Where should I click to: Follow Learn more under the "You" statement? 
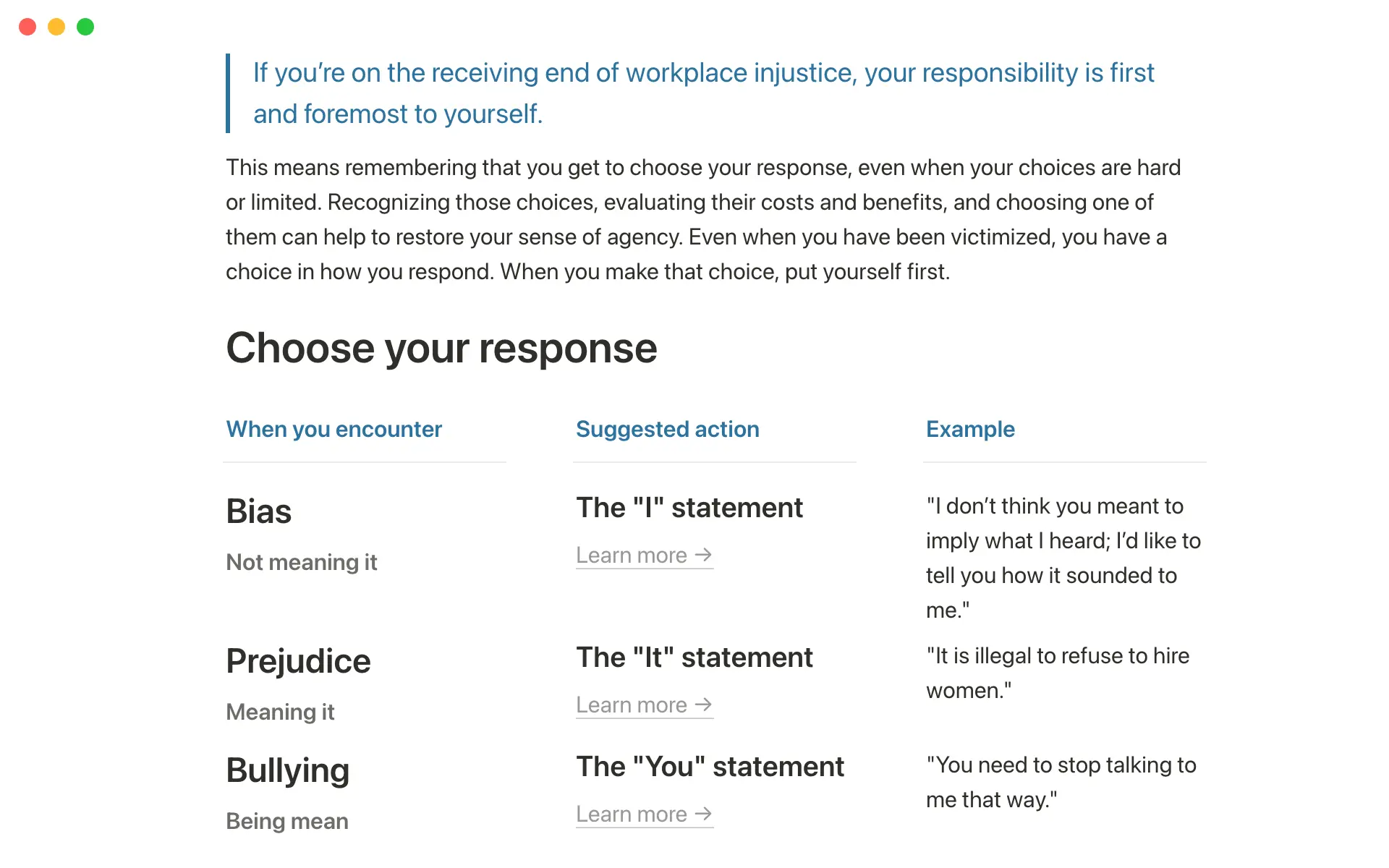pyautogui.click(x=644, y=814)
